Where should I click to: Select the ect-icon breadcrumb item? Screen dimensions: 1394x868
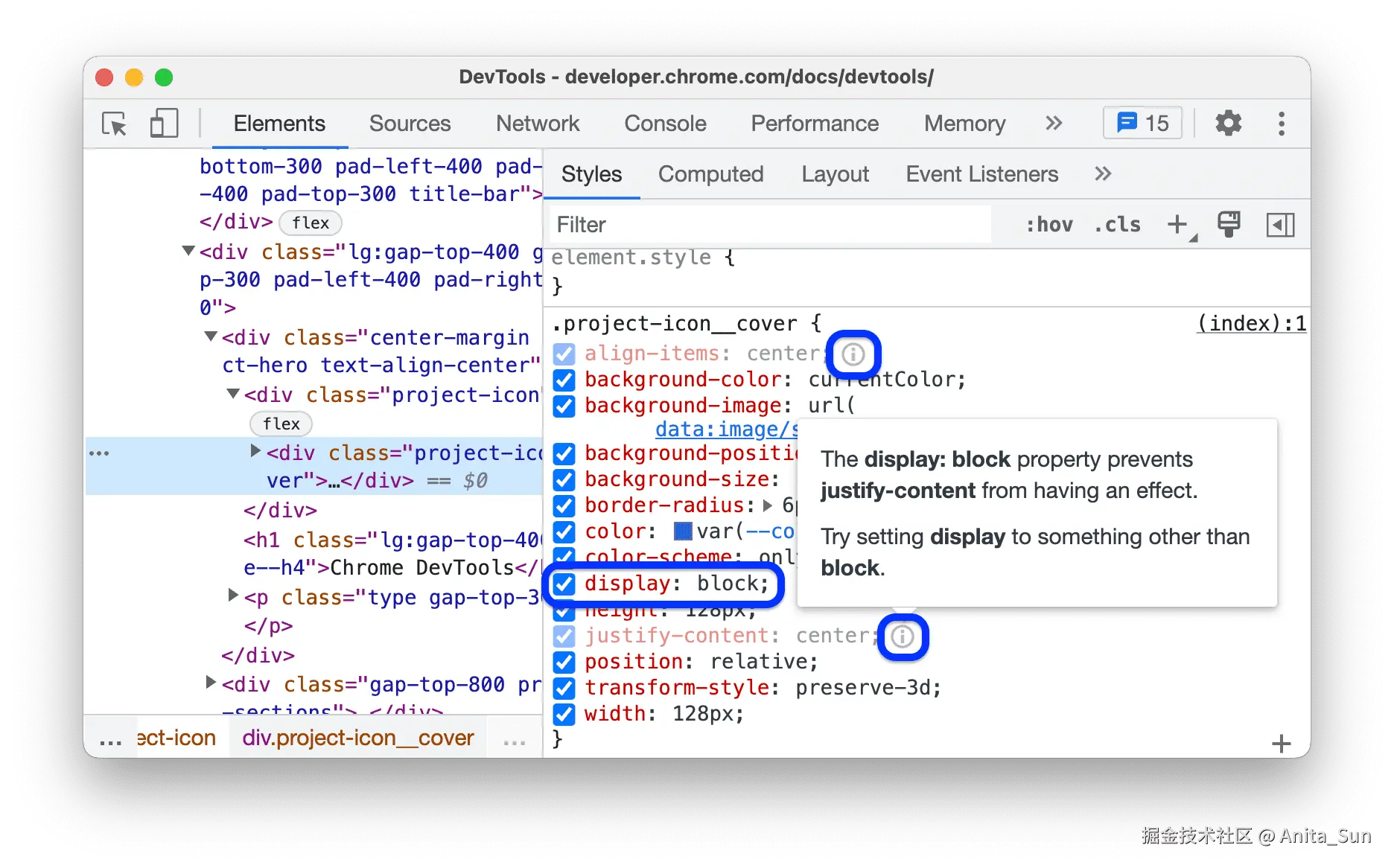[176, 738]
